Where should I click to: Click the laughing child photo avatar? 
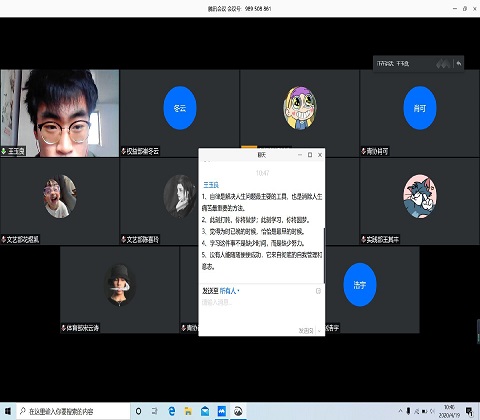(60, 196)
